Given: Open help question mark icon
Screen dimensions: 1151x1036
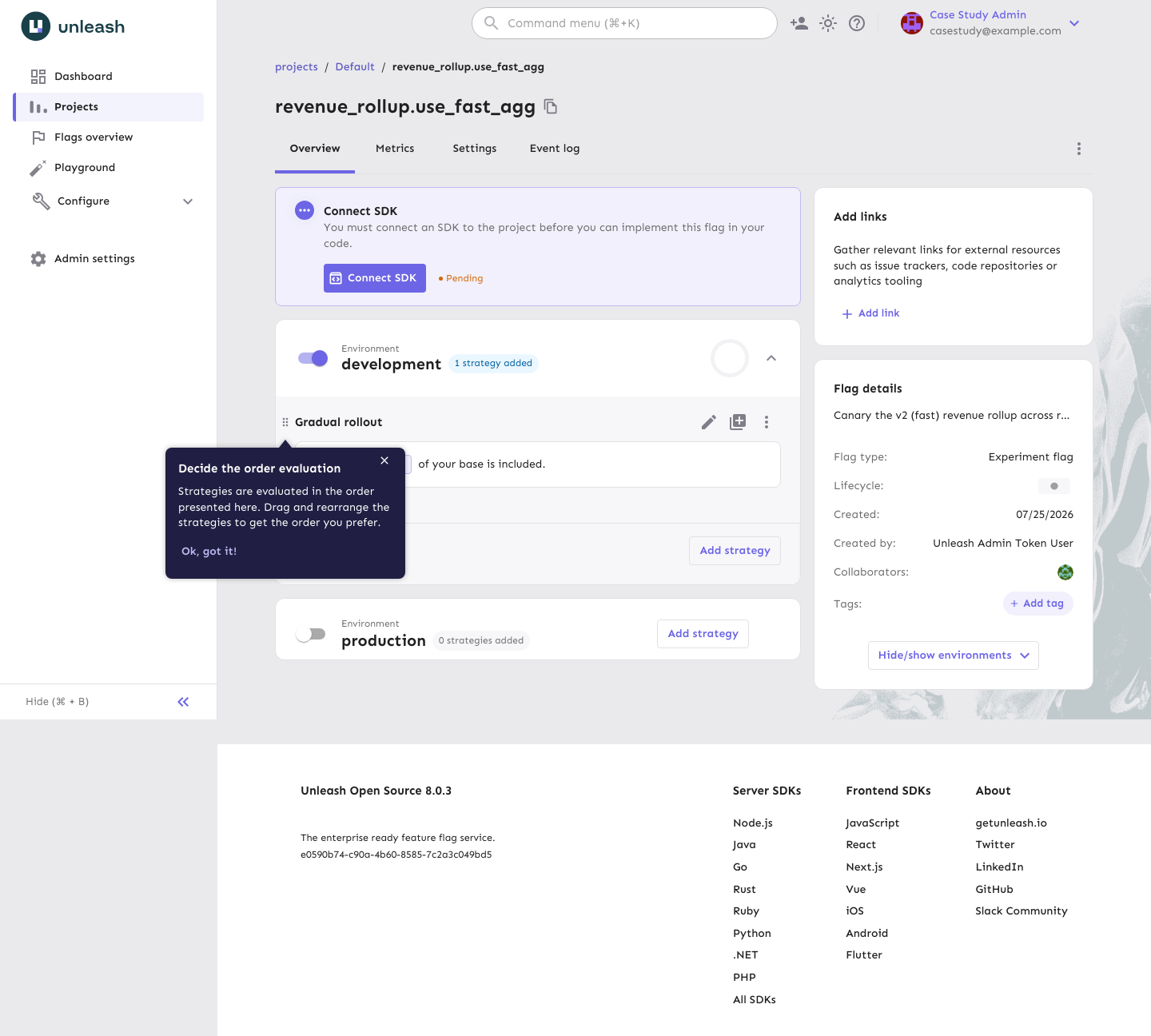Looking at the screenshot, I should (857, 23).
